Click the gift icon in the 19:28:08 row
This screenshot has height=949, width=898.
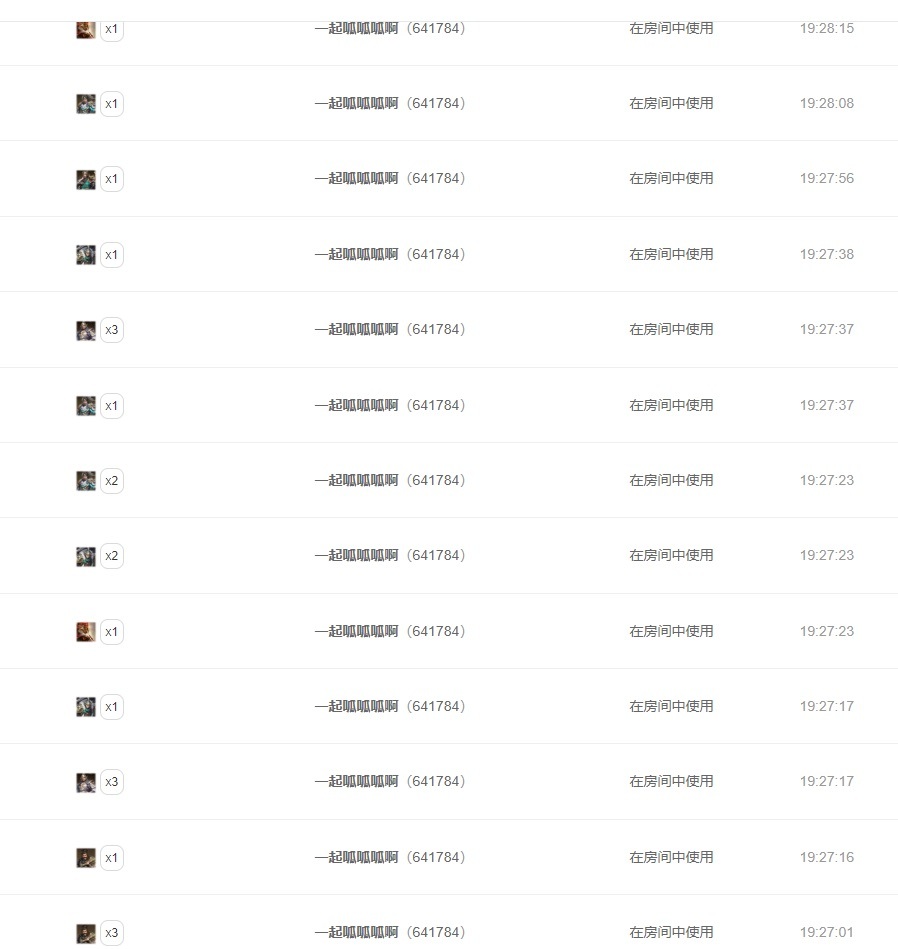pos(86,103)
